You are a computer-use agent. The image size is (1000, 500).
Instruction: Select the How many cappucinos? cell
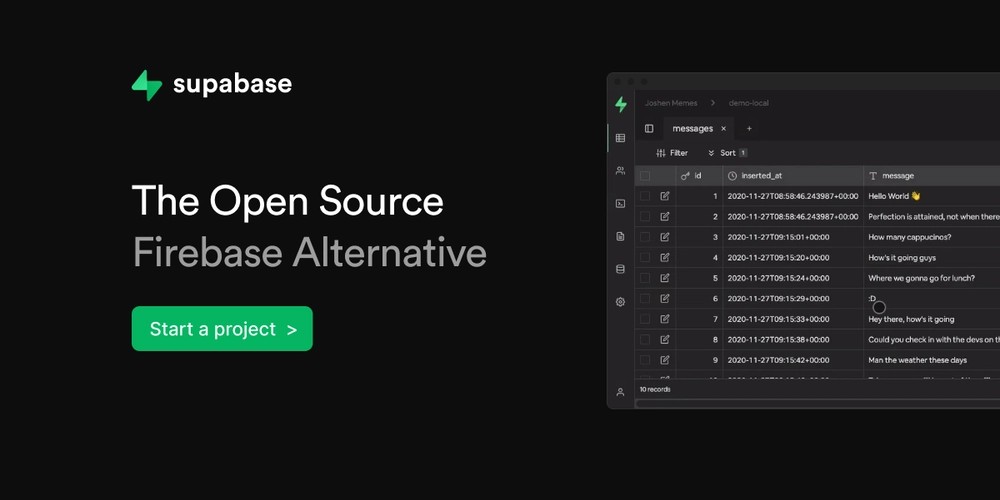click(x=932, y=237)
